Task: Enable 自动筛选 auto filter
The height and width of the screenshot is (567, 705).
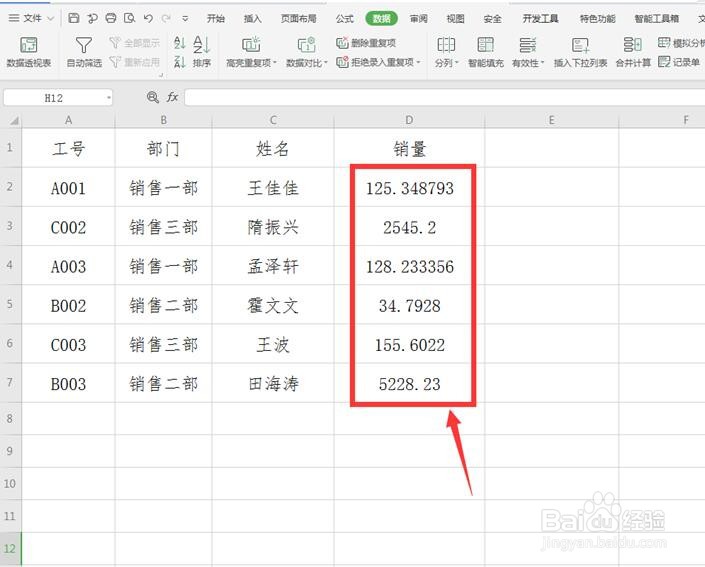Action: click(x=84, y=52)
